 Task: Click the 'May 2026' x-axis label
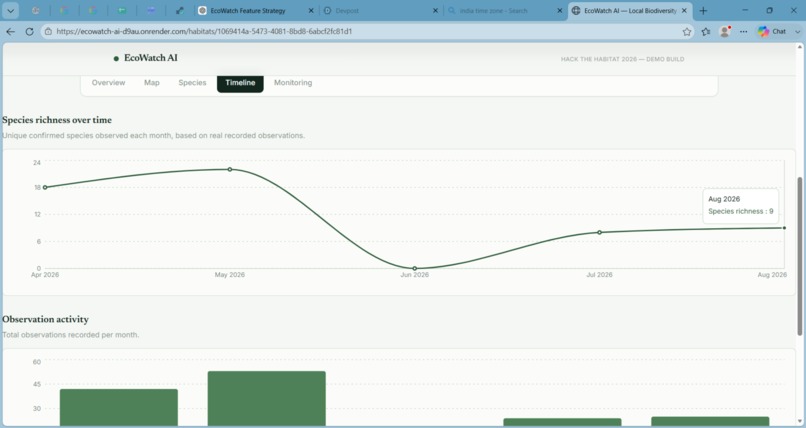[230, 275]
